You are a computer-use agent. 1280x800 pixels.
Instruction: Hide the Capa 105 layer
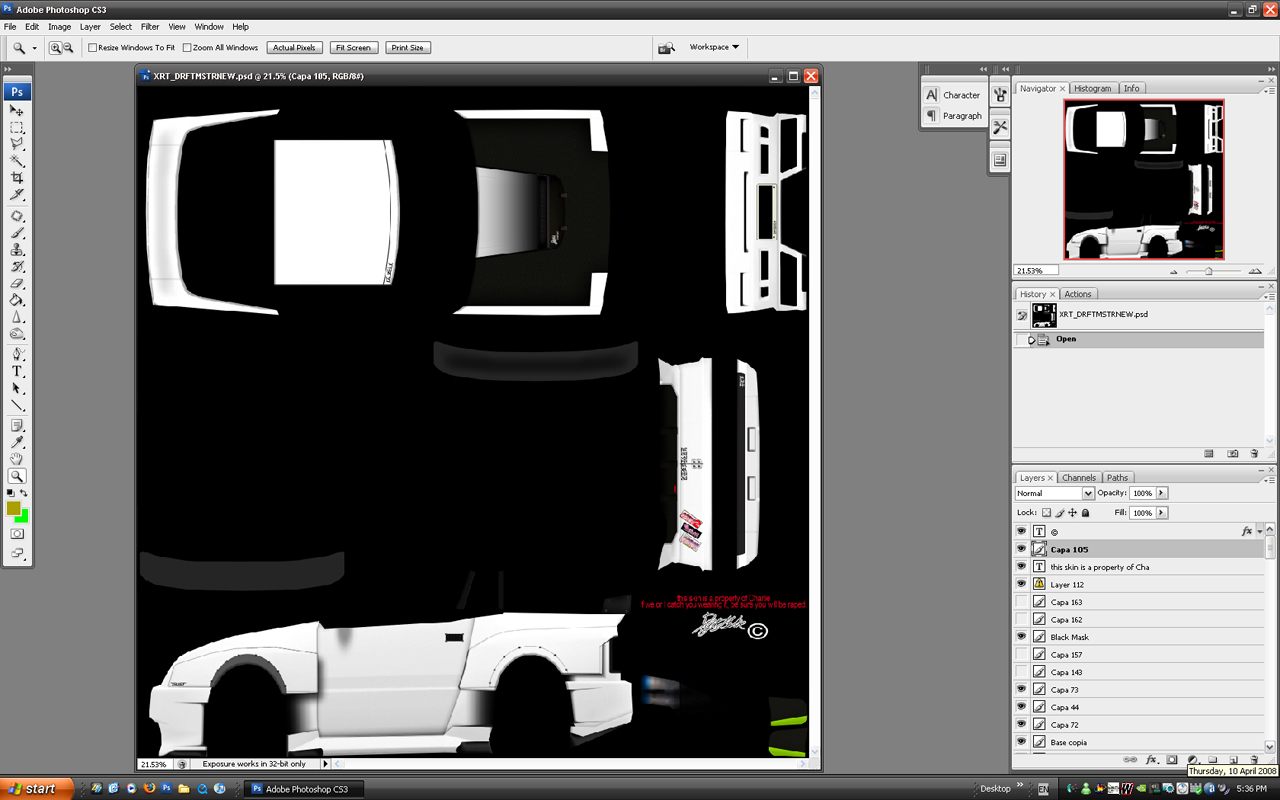coord(1021,549)
